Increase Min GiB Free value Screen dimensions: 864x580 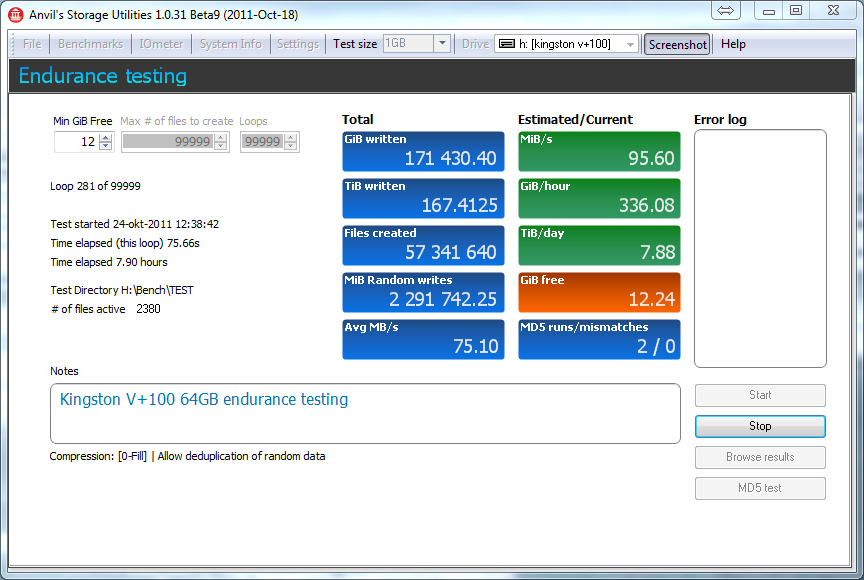(106, 138)
